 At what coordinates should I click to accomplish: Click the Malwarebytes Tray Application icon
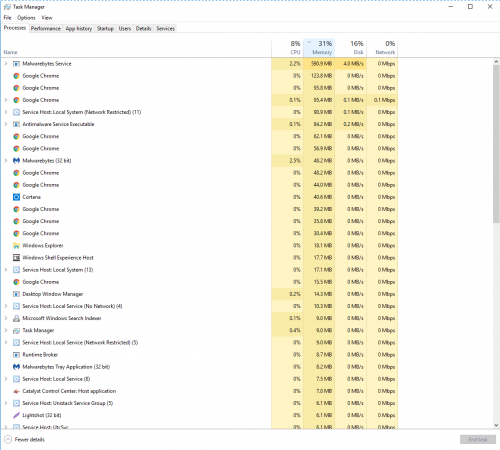16,367
